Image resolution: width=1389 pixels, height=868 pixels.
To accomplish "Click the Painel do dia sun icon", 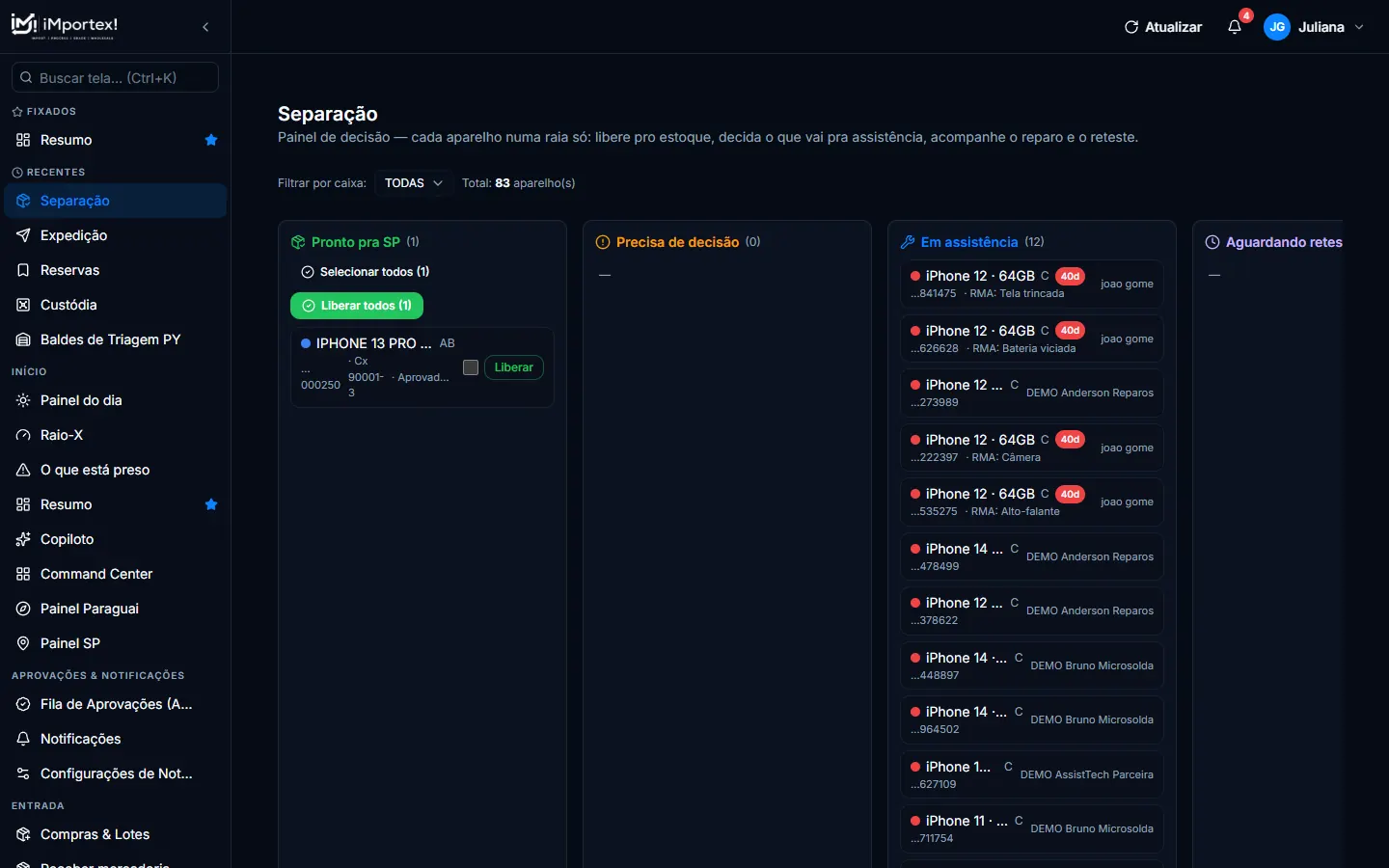I will tap(23, 400).
